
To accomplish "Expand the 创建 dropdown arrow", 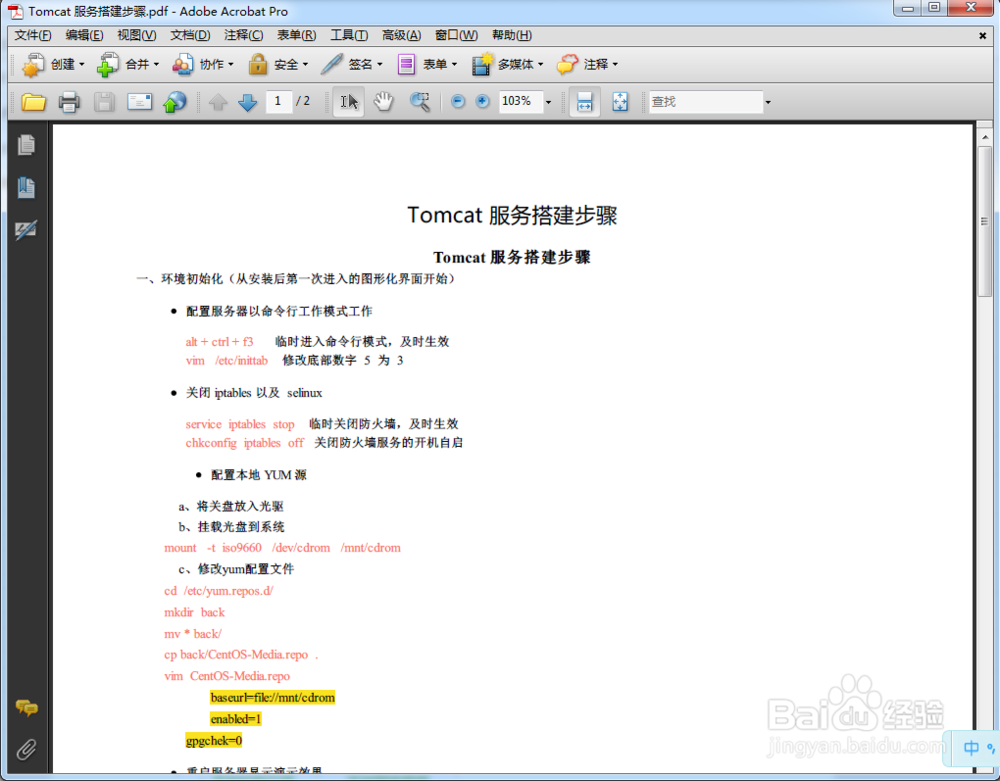I will (x=82, y=64).
